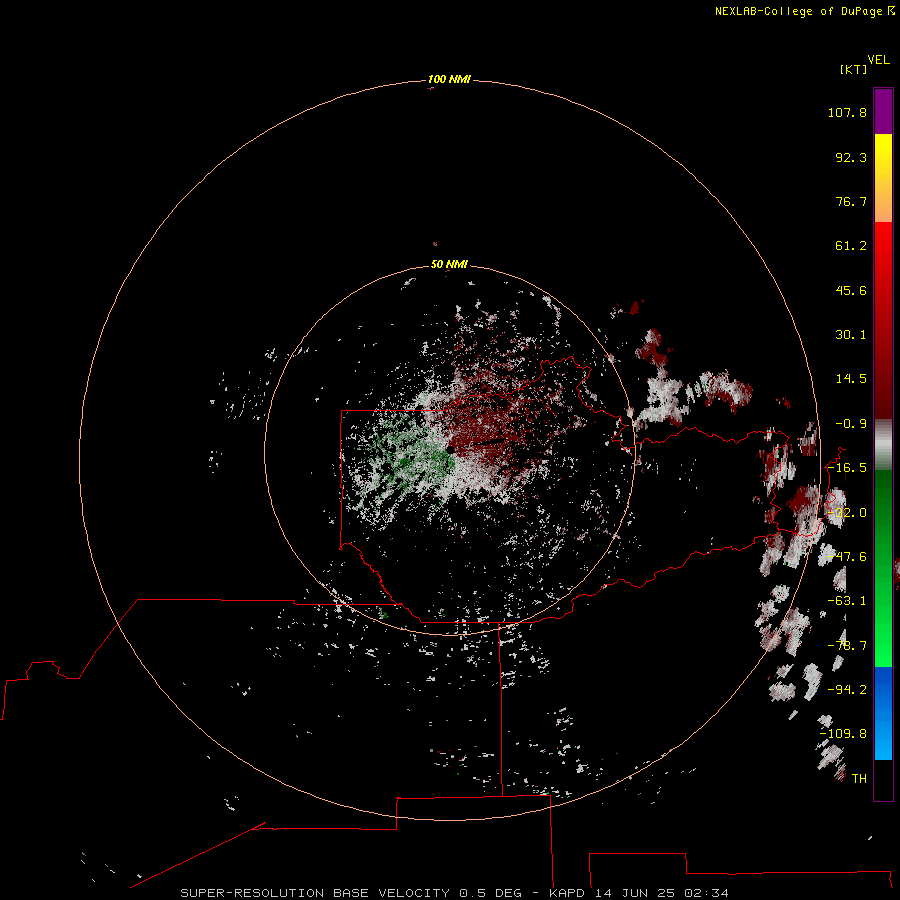Viewport: 900px width, 900px height.
Task: Click the 45.6 legend value
Action: pos(851,290)
